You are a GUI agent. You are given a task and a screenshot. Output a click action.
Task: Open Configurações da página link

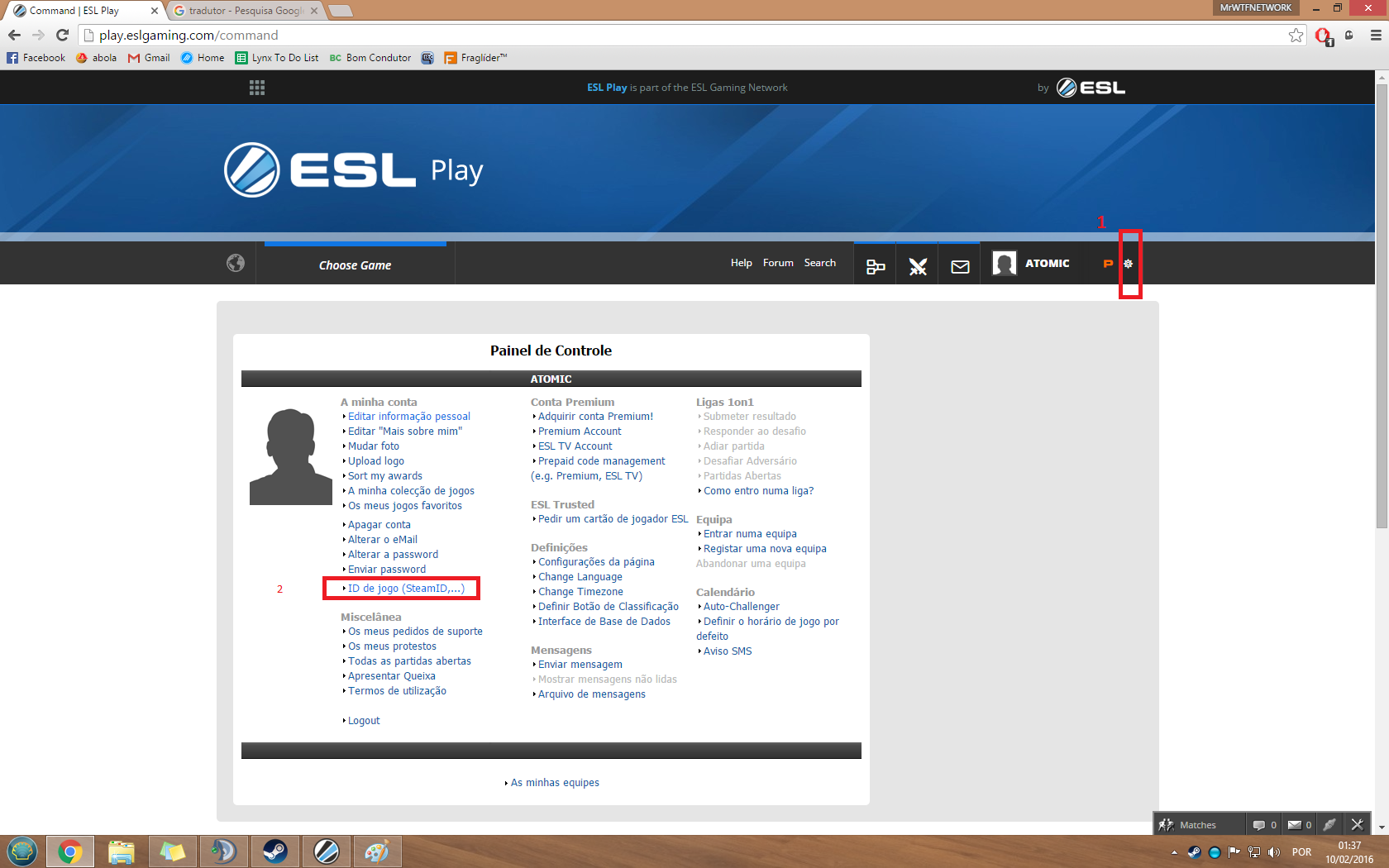pos(596,562)
